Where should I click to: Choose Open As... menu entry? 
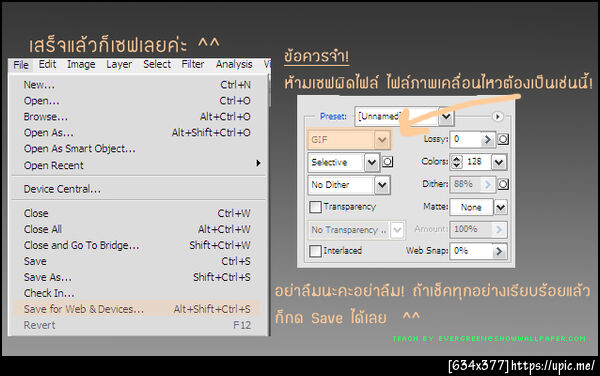(137, 133)
